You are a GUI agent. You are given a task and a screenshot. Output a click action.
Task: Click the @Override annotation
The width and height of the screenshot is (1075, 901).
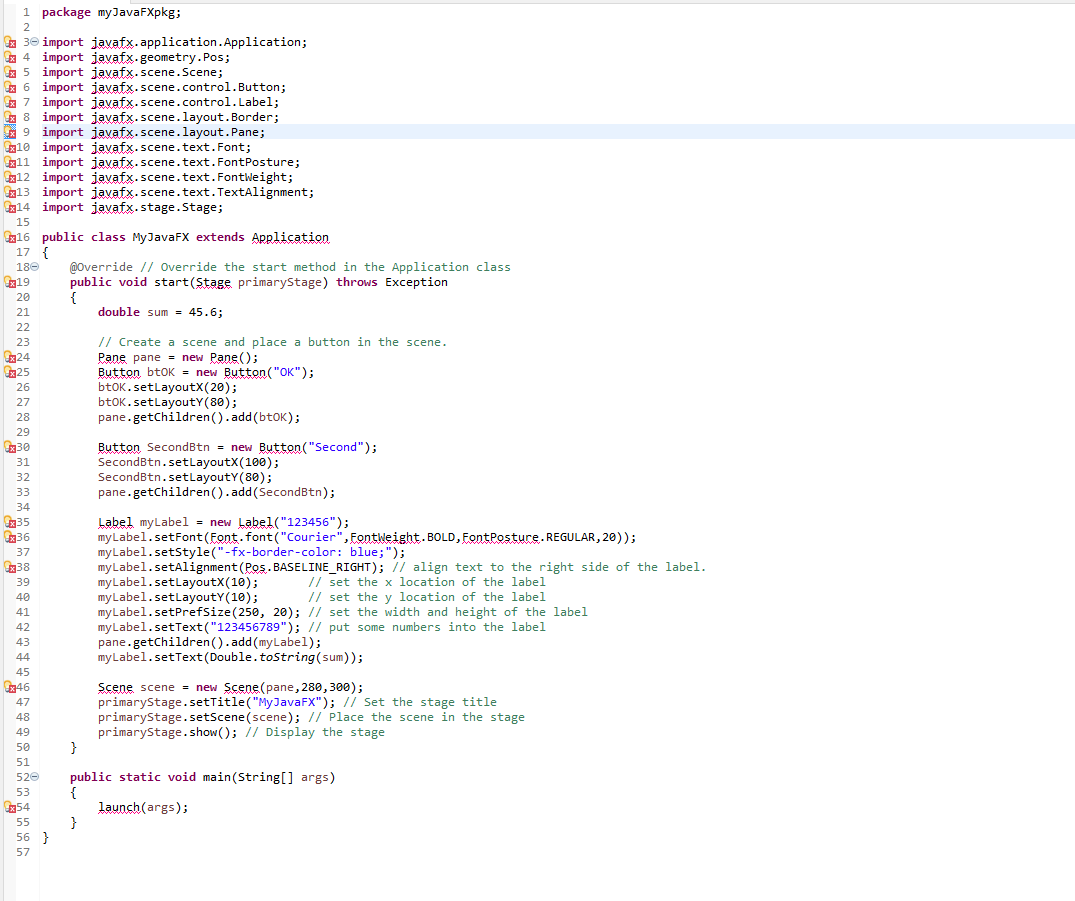click(101, 267)
